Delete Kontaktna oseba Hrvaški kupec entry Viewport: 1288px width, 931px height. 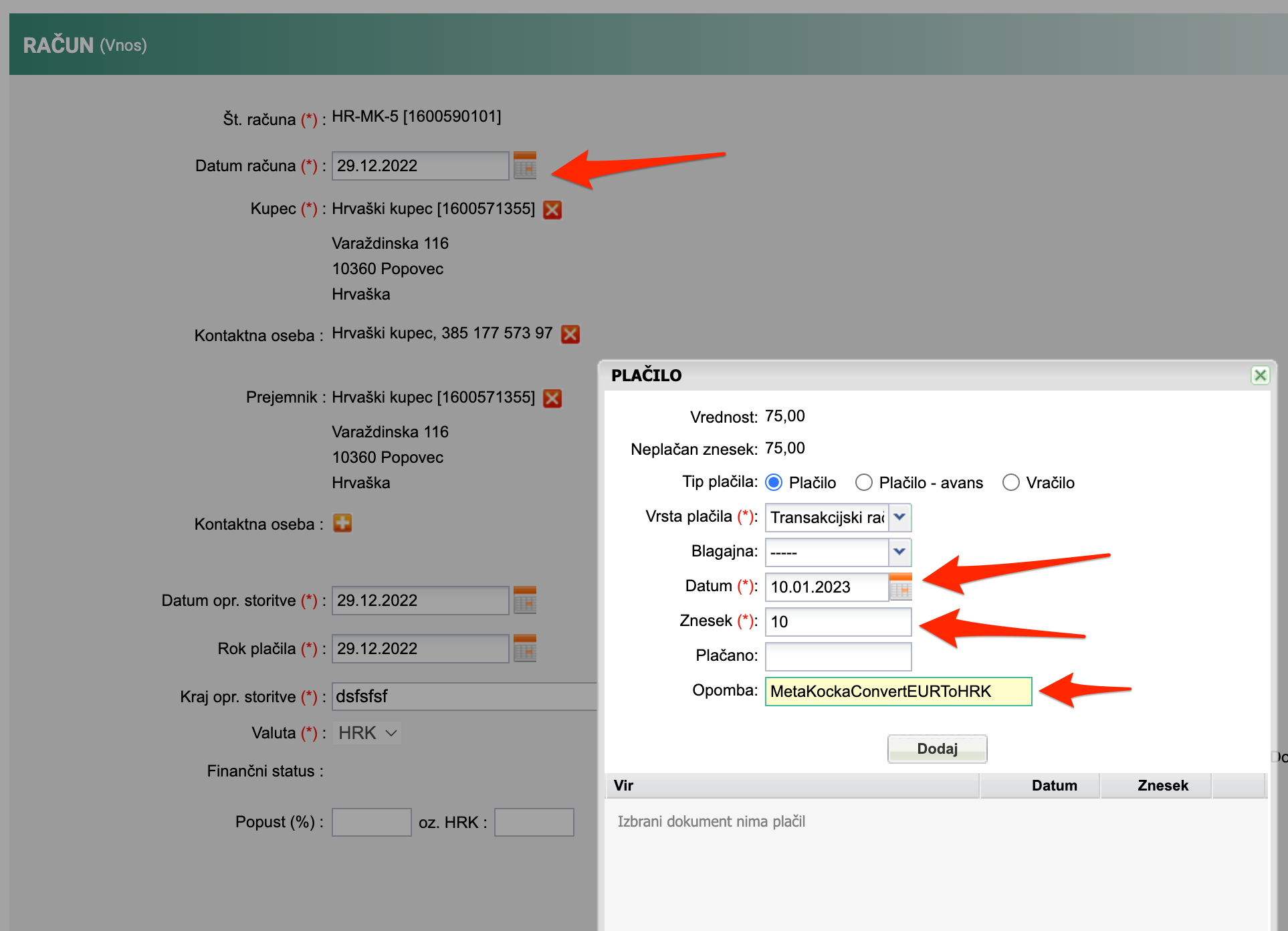tap(570, 334)
